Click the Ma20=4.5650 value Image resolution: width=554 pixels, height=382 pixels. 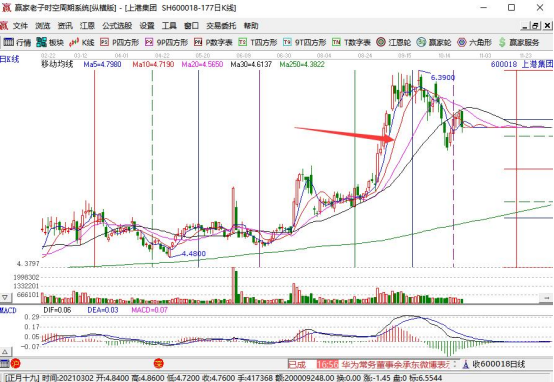pyautogui.click(x=202, y=64)
